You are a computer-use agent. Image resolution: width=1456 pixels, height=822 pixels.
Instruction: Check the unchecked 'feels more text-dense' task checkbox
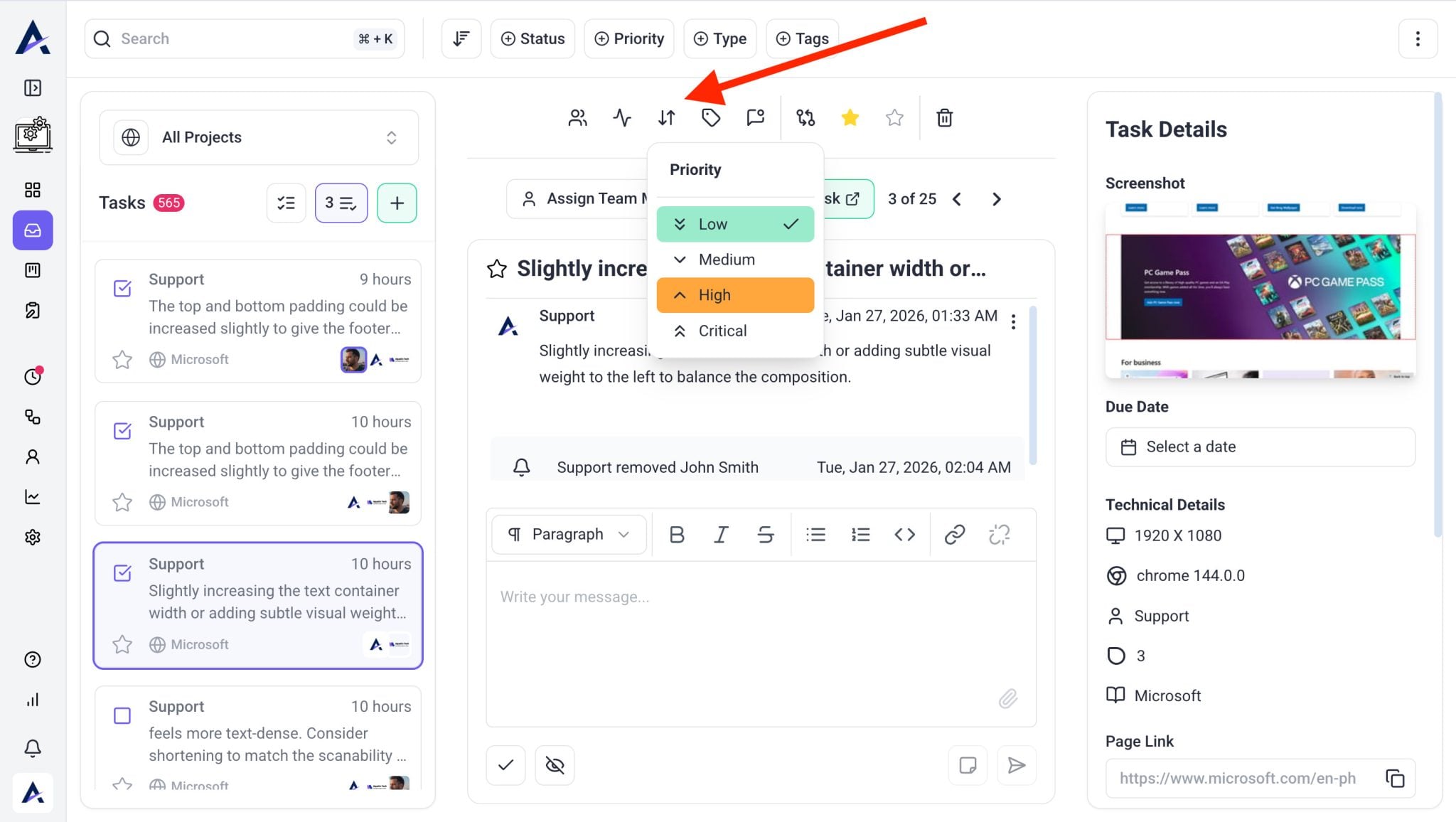[122, 715]
